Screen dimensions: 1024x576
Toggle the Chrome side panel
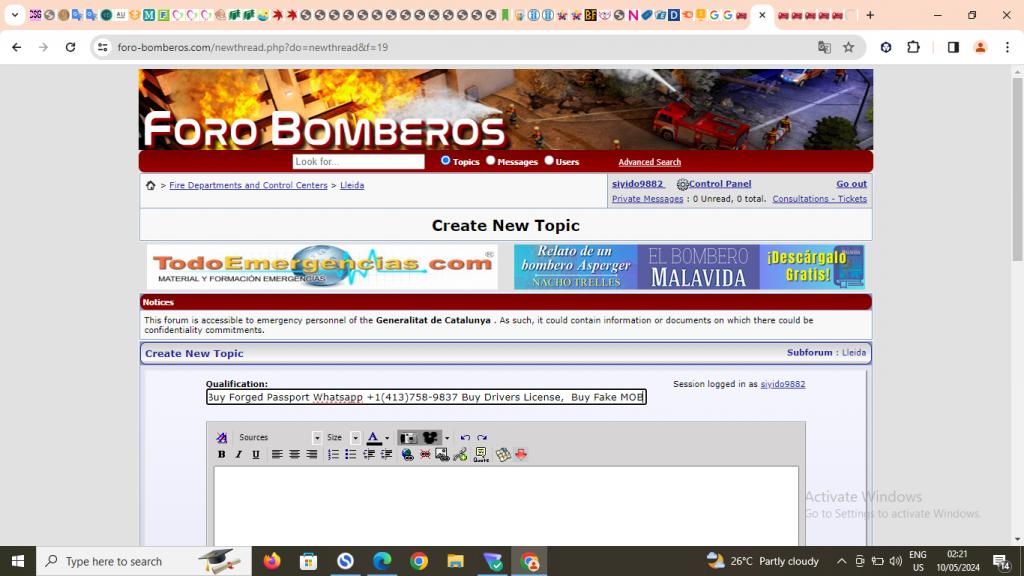(x=953, y=47)
